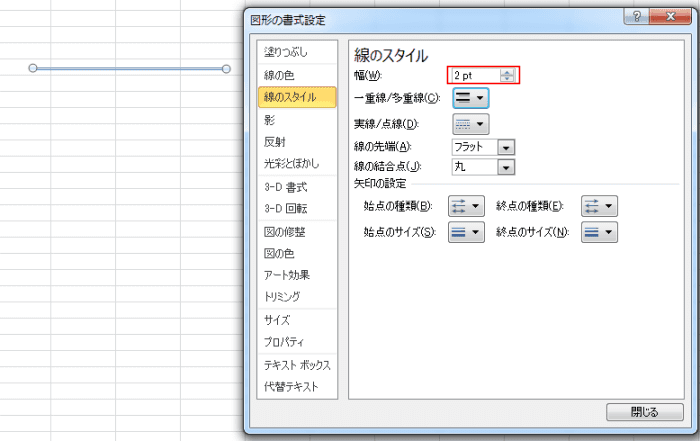This screenshot has height=441, width=700.
Task: Open 実線/点線 dash type dropdown
Action: pos(471,124)
